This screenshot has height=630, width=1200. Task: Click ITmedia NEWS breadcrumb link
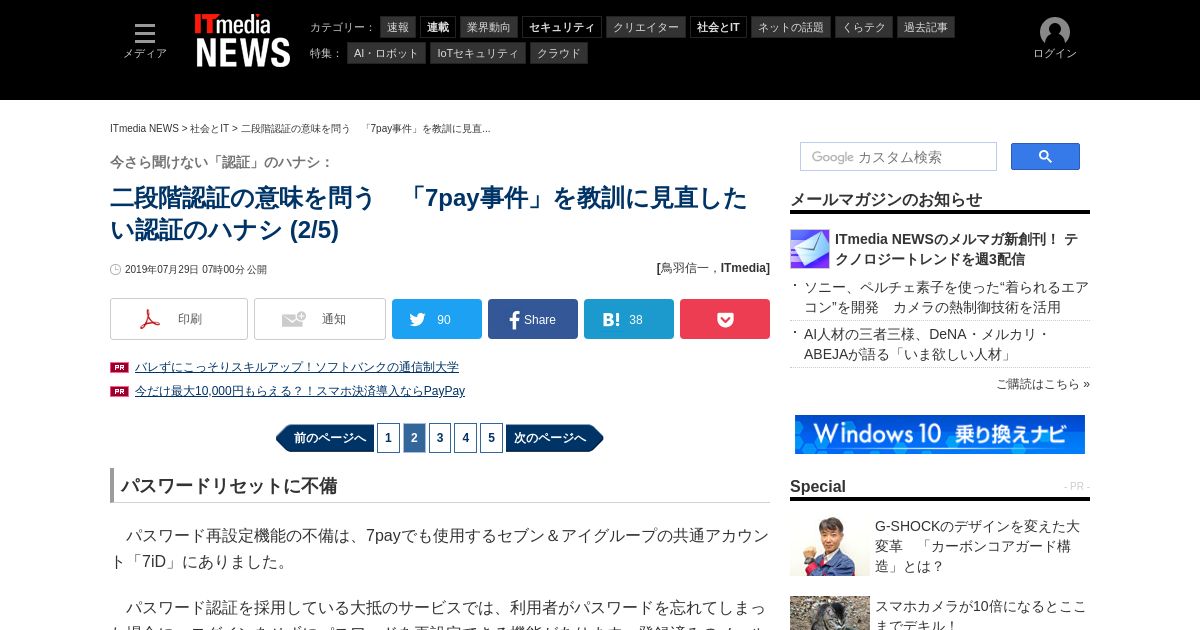pos(144,129)
